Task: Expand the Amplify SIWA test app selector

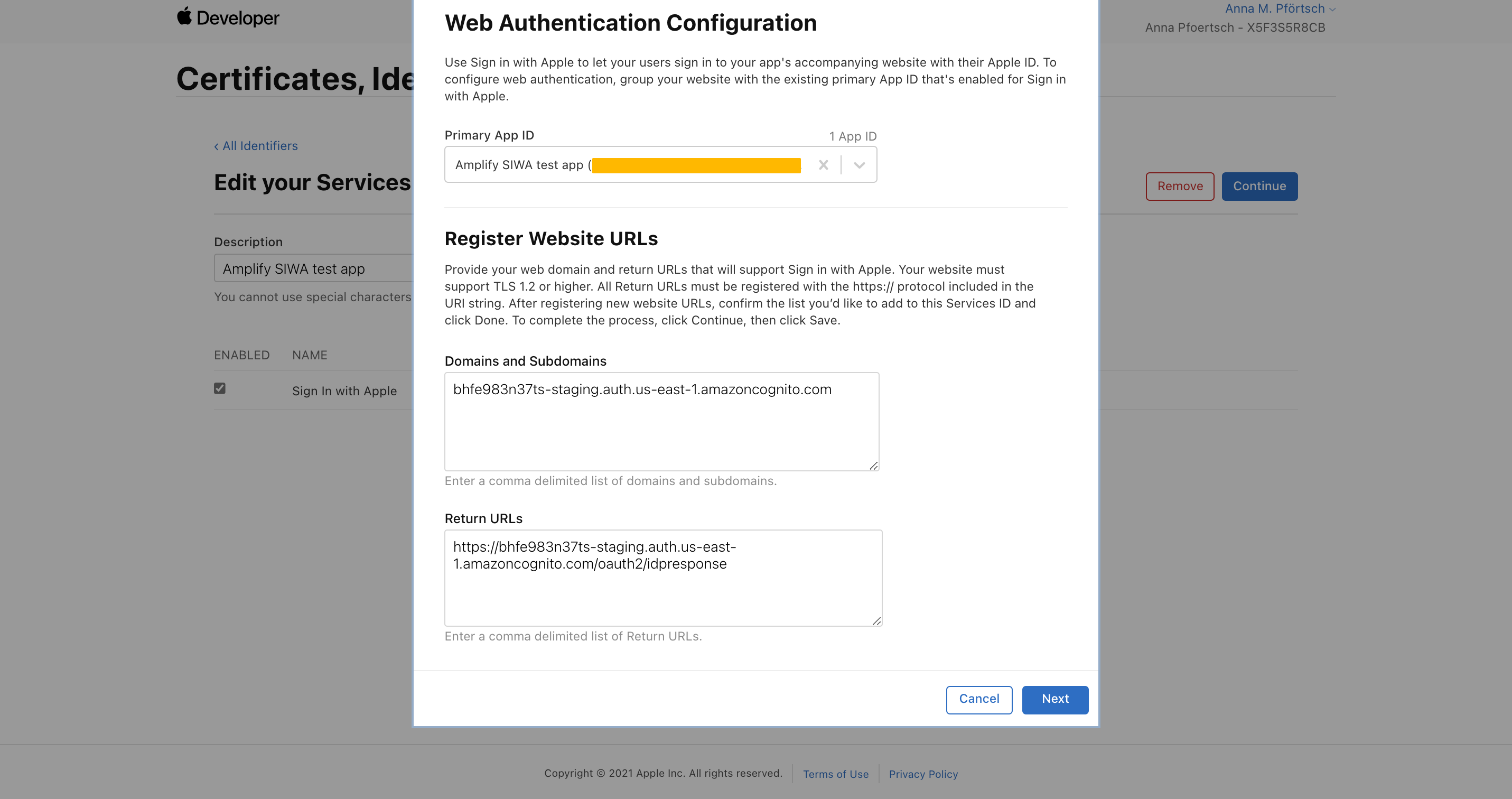Action: coord(858,165)
